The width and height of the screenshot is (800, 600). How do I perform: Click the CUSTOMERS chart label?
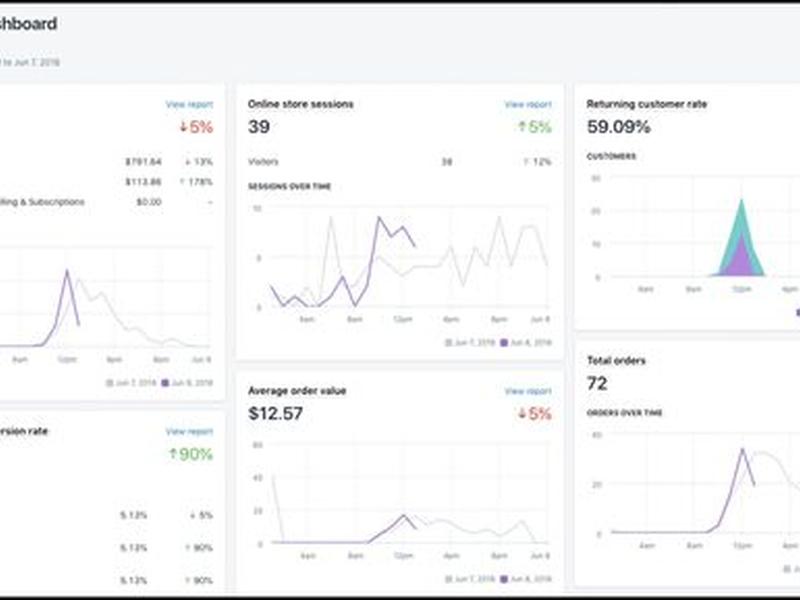coord(611,156)
